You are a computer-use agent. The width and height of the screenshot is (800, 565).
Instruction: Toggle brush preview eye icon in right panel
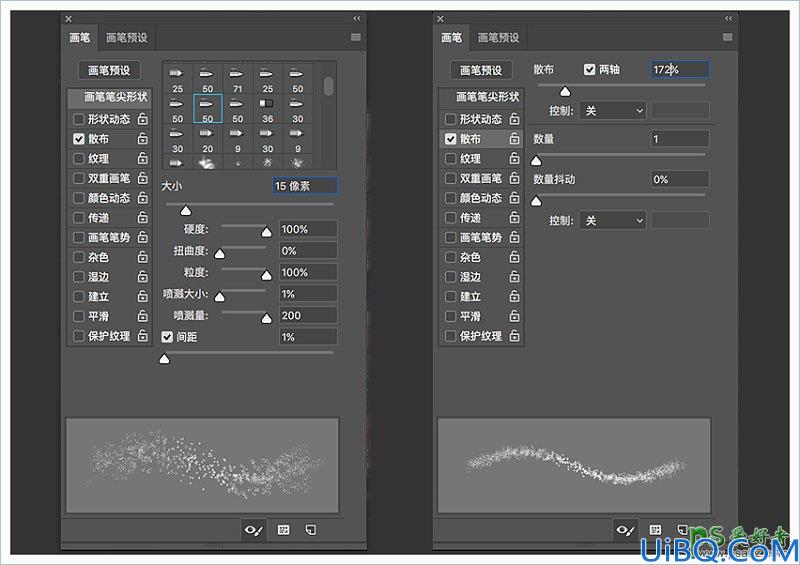(x=625, y=530)
